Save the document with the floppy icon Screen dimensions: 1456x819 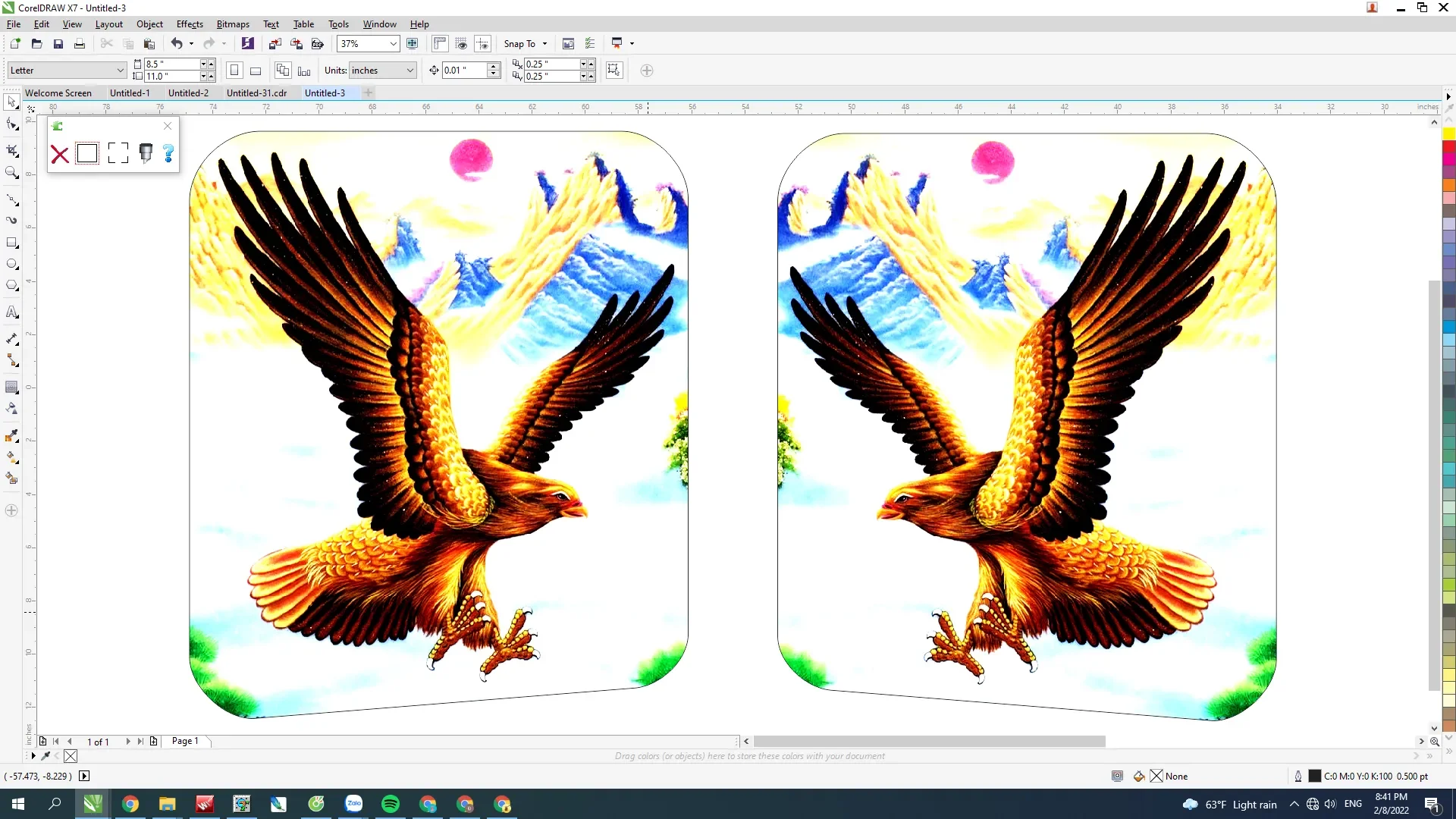(58, 44)
